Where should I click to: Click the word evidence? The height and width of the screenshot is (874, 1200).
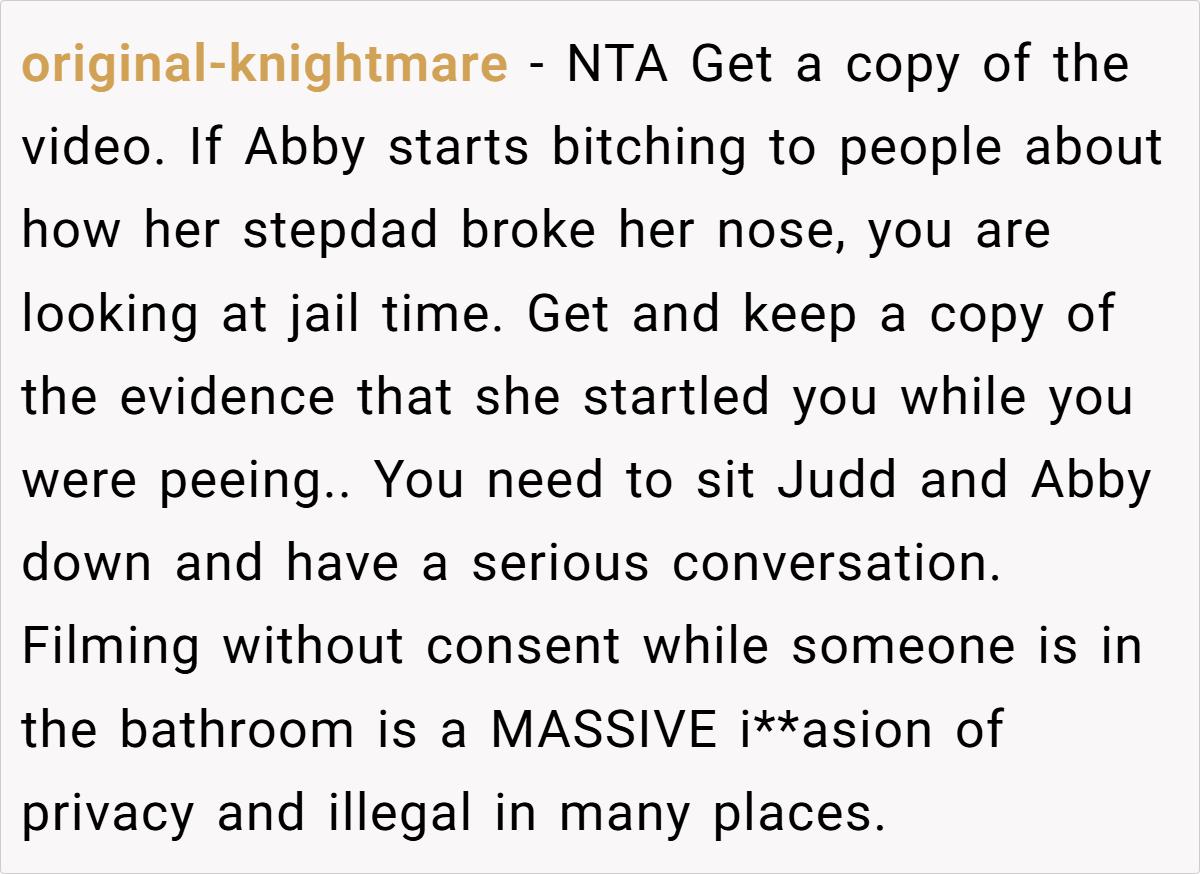coord(227,398)
